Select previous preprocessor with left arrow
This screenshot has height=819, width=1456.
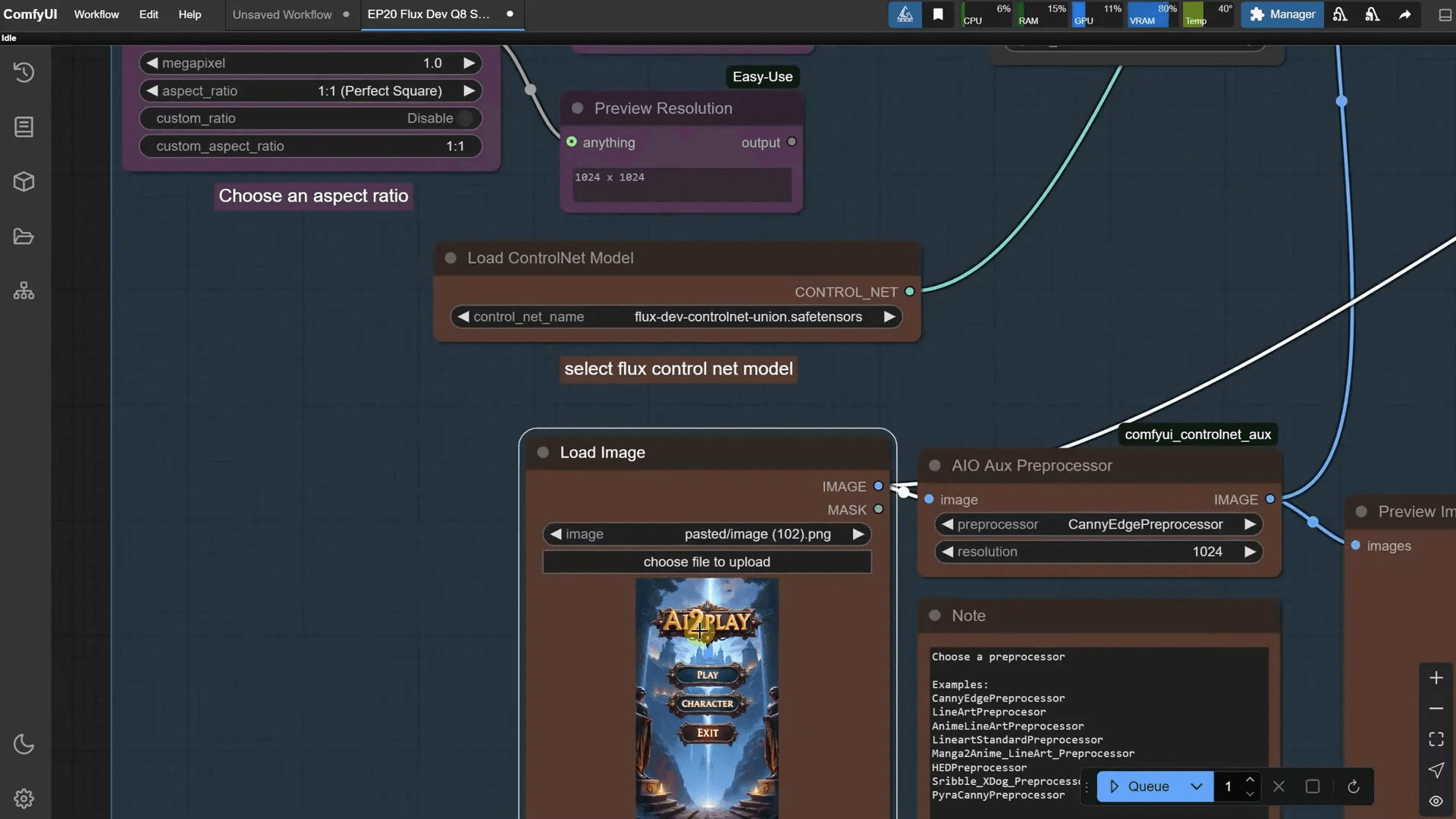coord(946,524)
